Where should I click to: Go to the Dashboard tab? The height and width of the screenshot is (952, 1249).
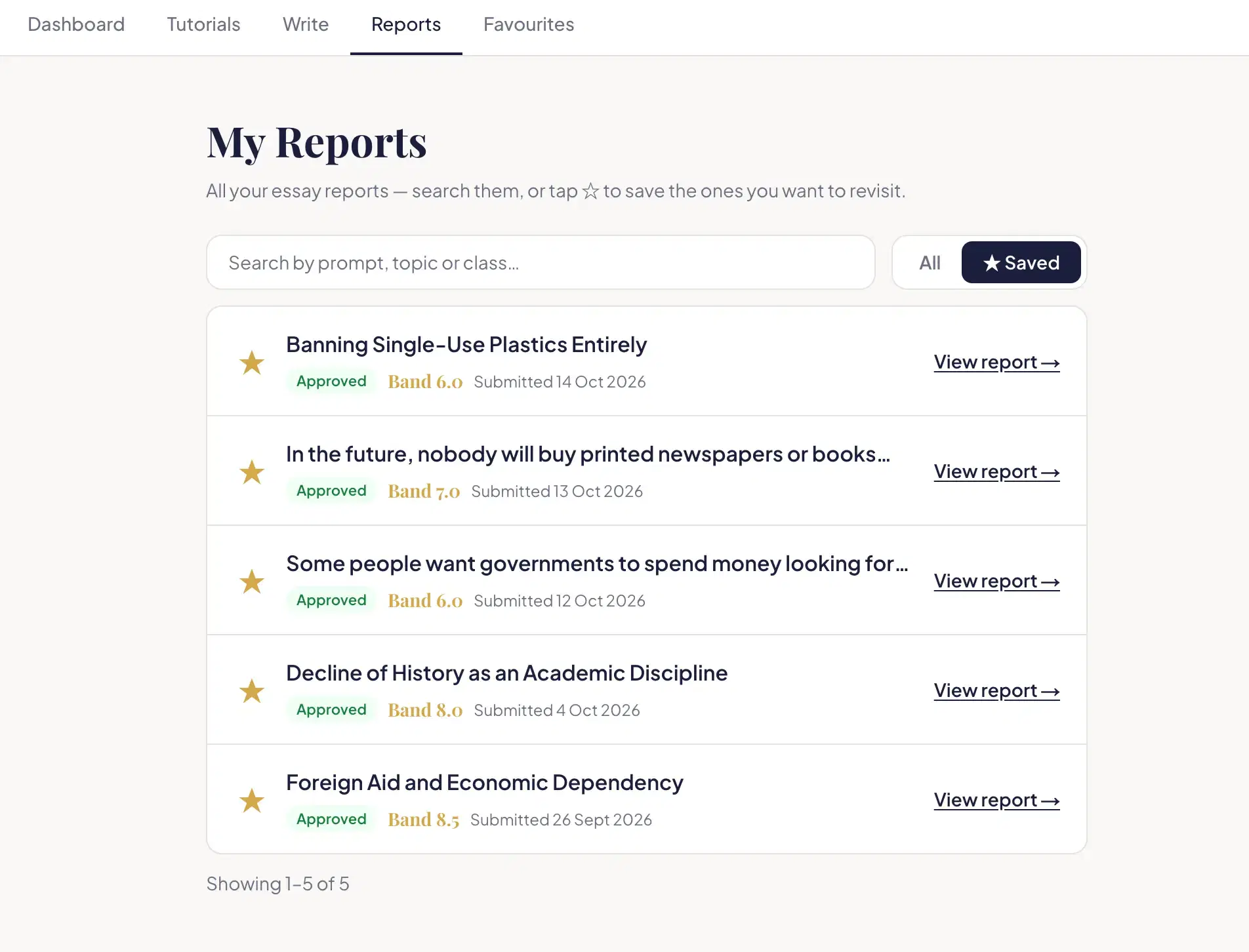pyautogui.click(x=76, y=24)
